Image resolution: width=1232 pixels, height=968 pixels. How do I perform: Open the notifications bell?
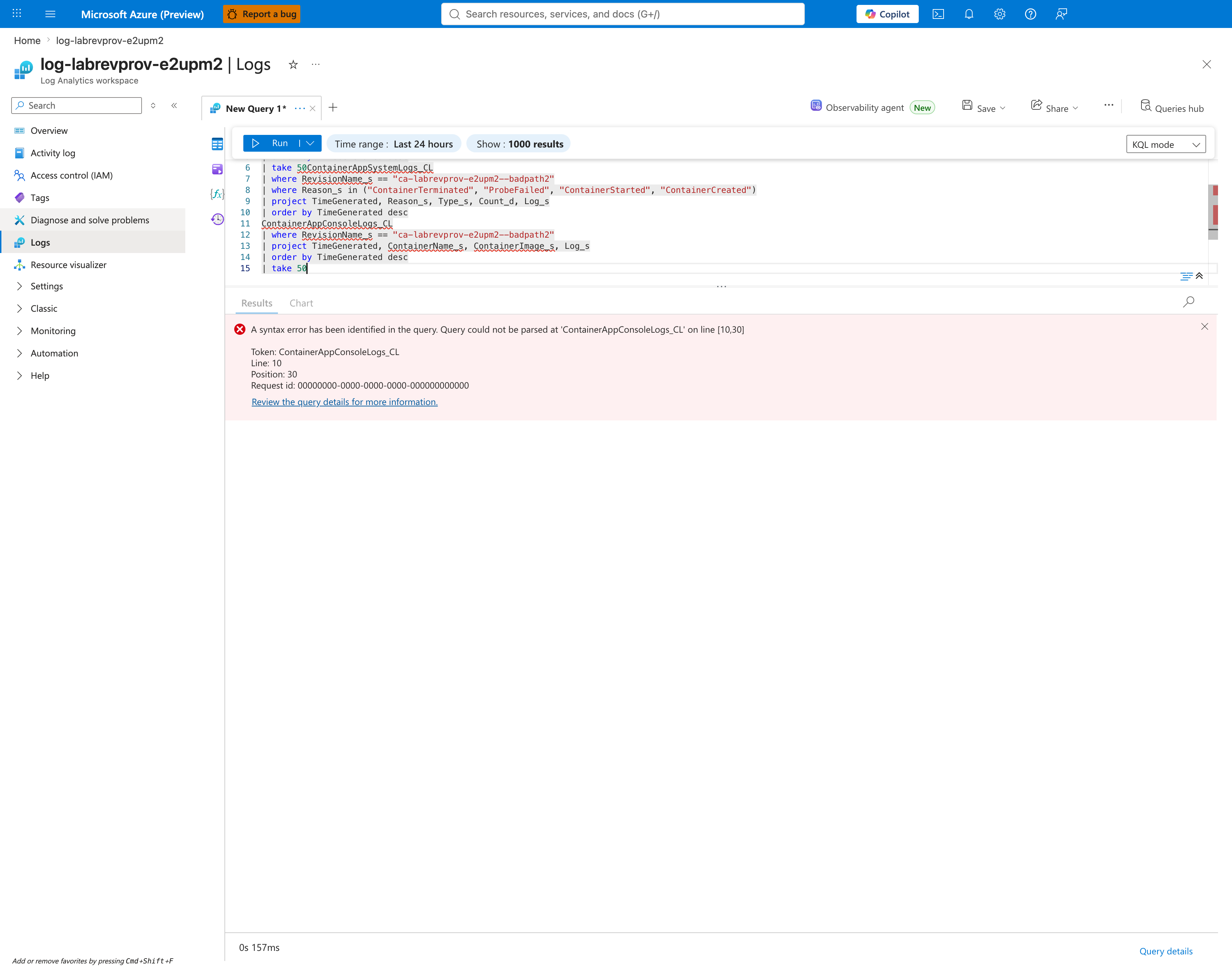(x=969, y=14)
